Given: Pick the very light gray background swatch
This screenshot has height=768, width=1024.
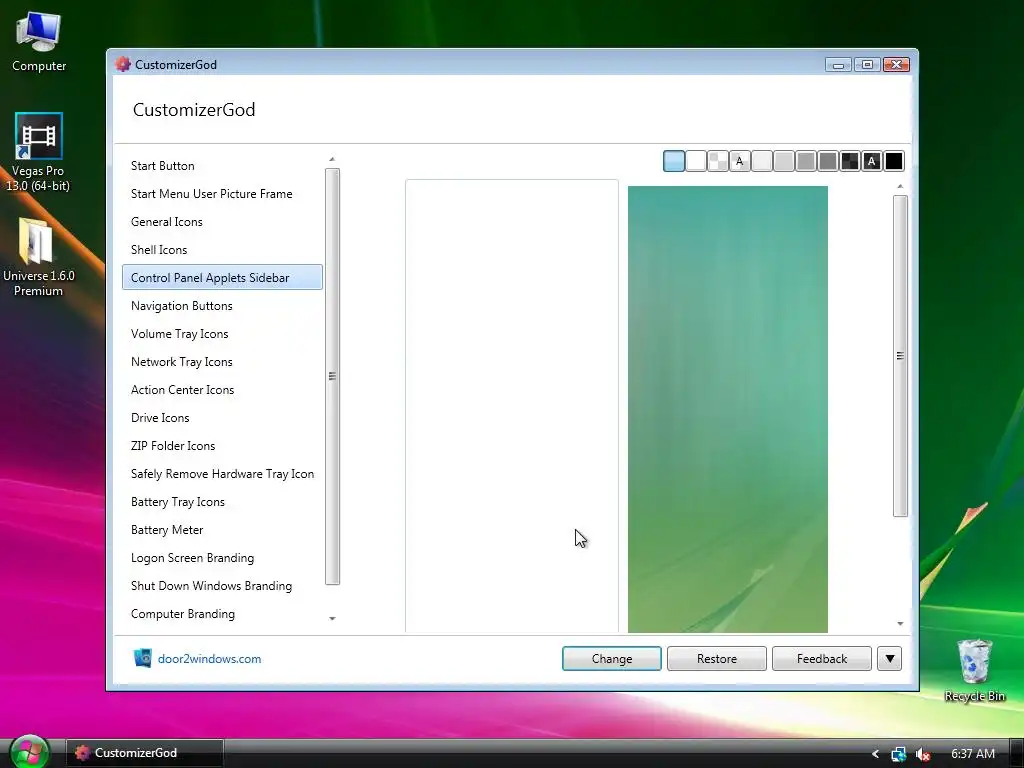Looking at the screenshot, I should click(762, 161).
